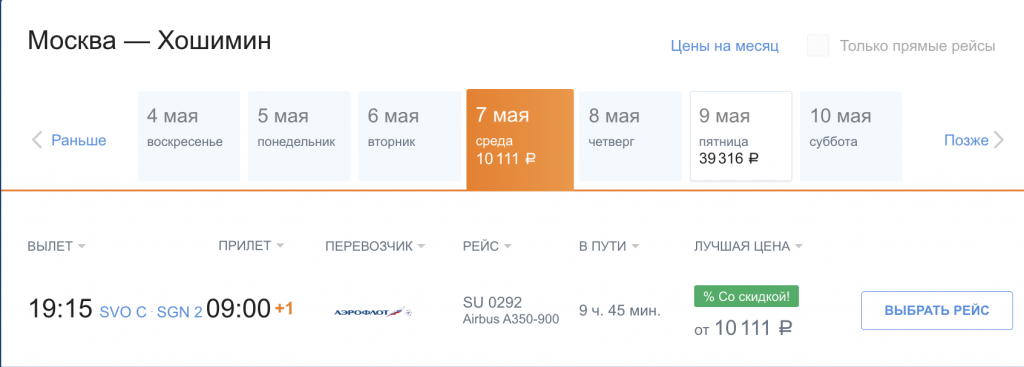The width and height of the screenshot is (1024, 367).
Task: Sort flights by РЕЙС column
Action: pyautogui.click(x=487, y=246)
